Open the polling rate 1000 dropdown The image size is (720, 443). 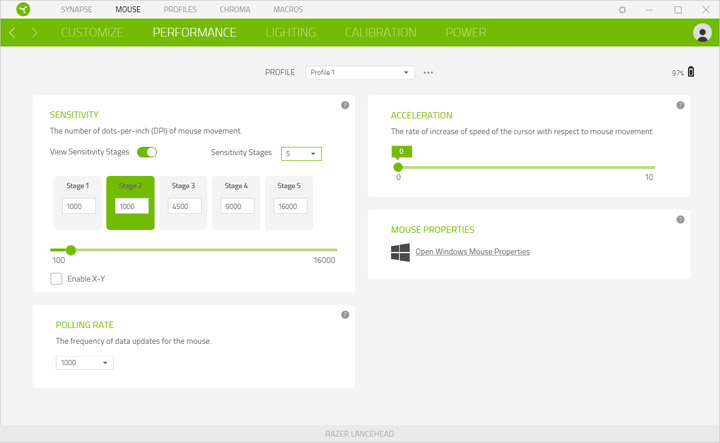tap(84, 363)
